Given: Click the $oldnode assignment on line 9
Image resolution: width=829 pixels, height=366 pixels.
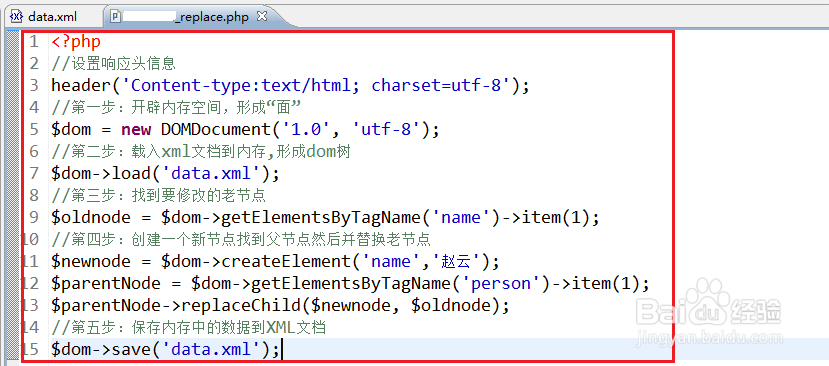Looking at the screenshot, I should 325,217.
